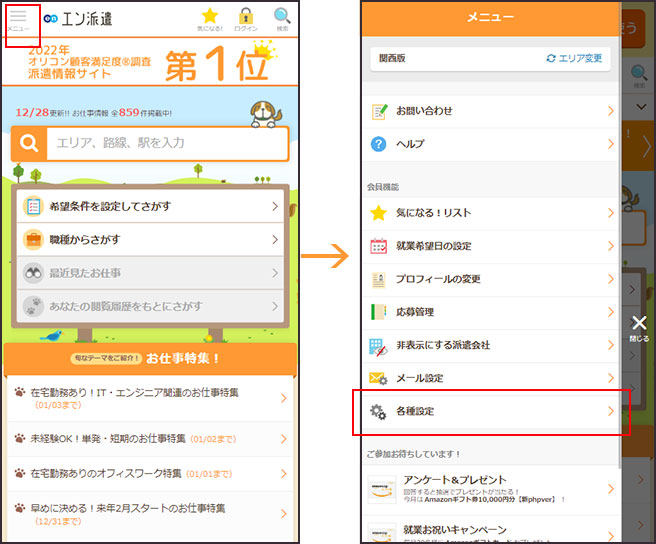Click the paw icon beside あなたの閲覧履歴

pyautogui.click(x=33, y=306)
